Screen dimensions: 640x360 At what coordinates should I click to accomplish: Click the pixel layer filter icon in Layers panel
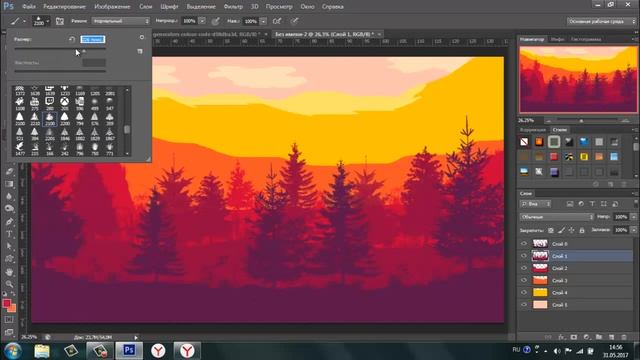(570, 204)
